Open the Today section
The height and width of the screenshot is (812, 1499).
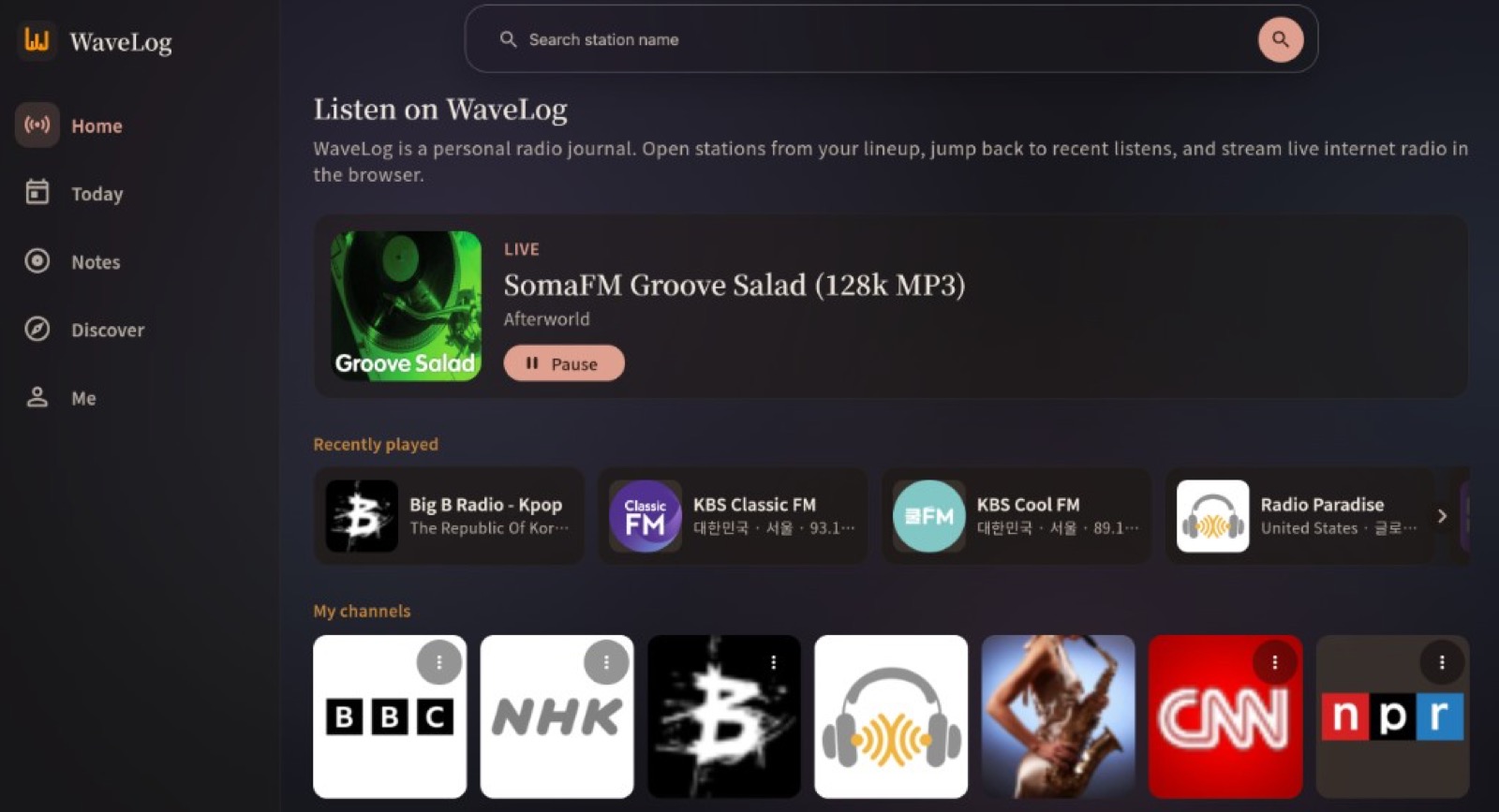(x=74, y=193)
